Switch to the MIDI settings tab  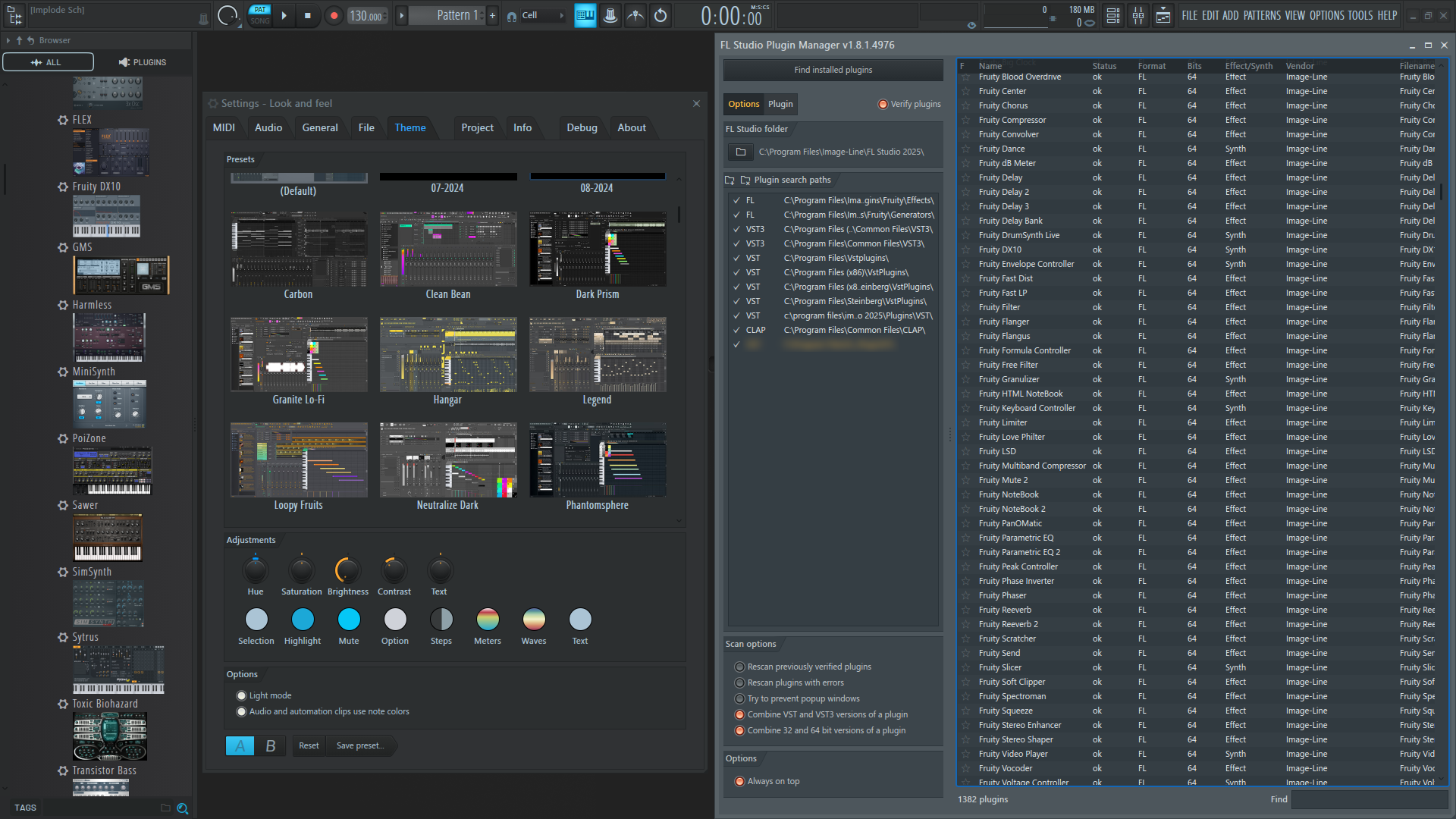tap(224, 127)
